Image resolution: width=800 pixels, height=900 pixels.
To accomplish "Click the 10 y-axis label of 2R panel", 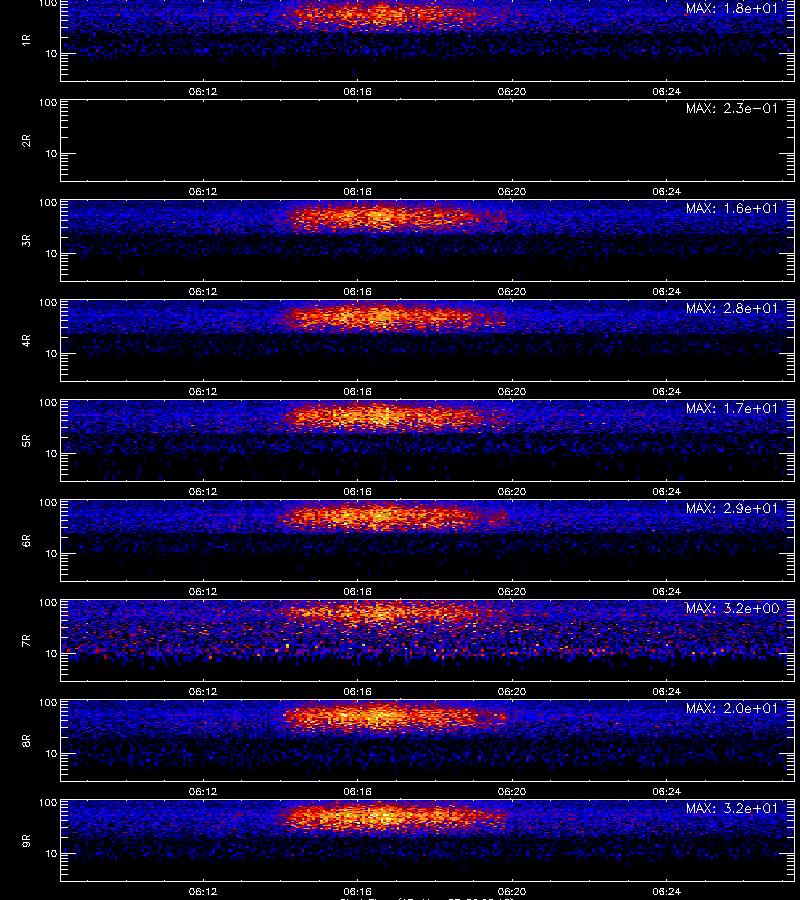I will click(x=51, y=153).
